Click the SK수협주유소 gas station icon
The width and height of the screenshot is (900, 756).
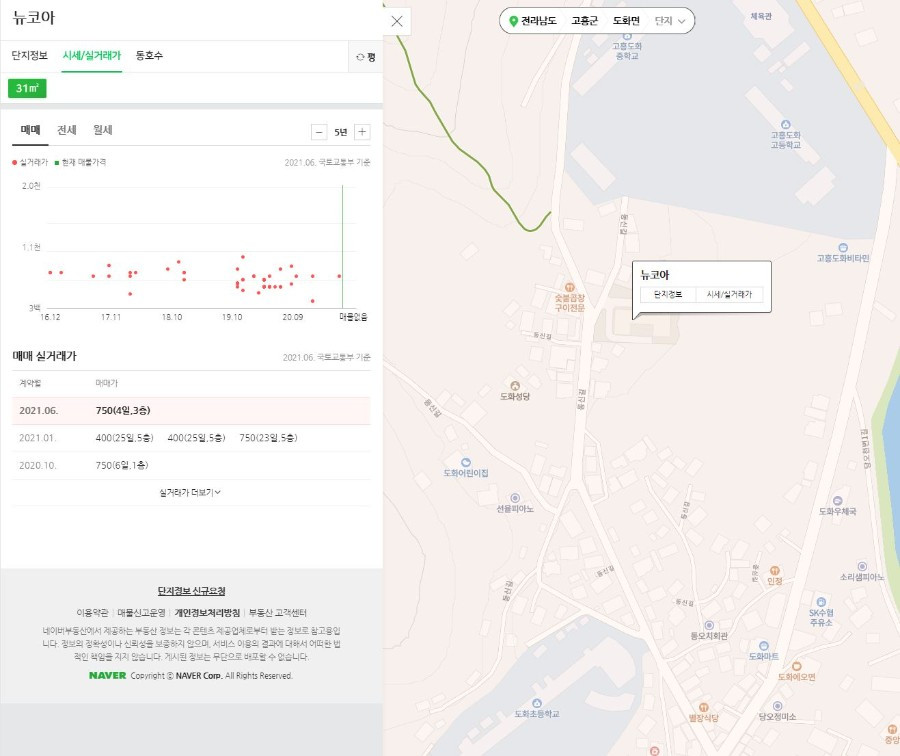tap(821, 602)
